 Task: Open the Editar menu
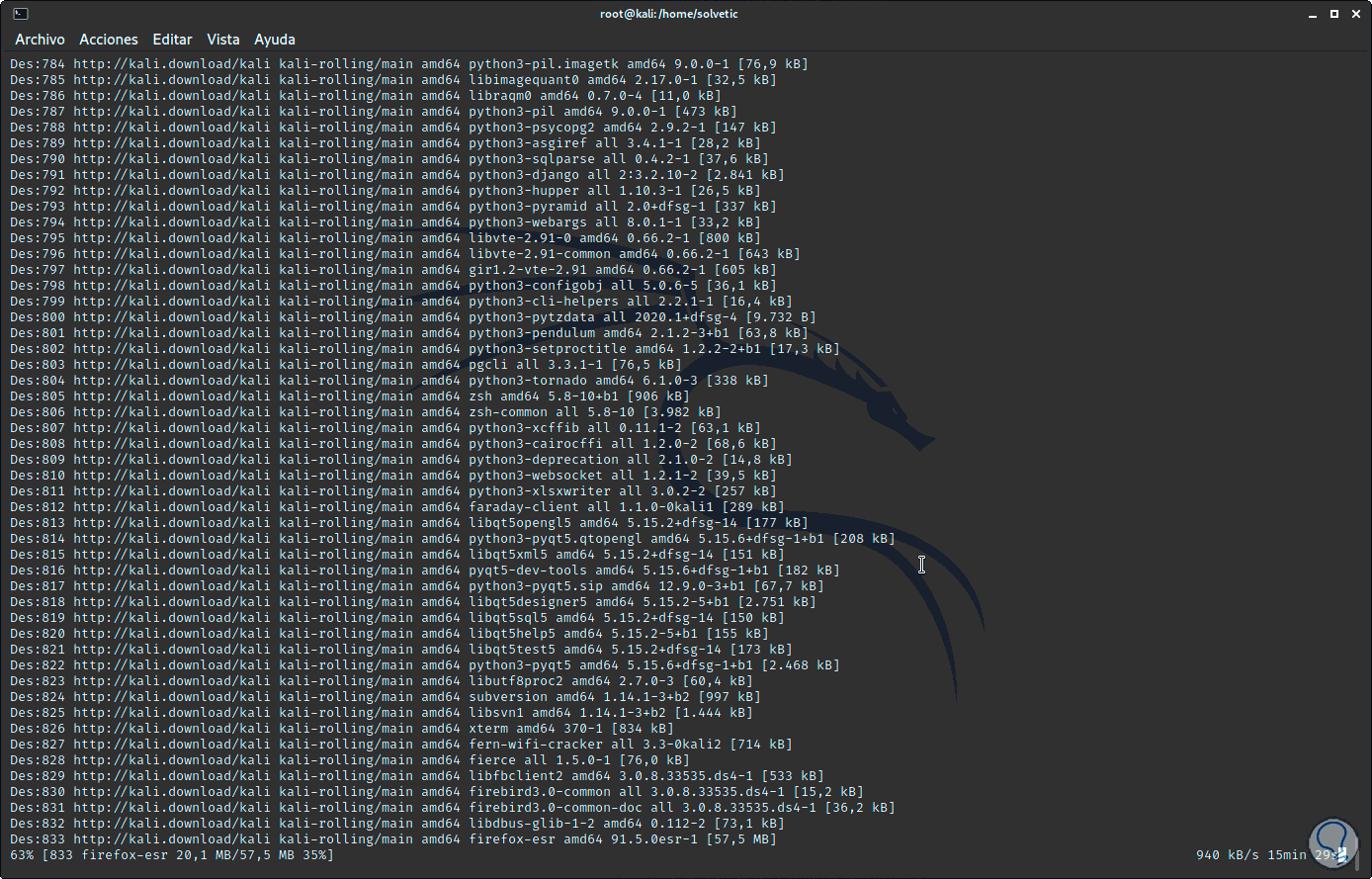(172, 40)
